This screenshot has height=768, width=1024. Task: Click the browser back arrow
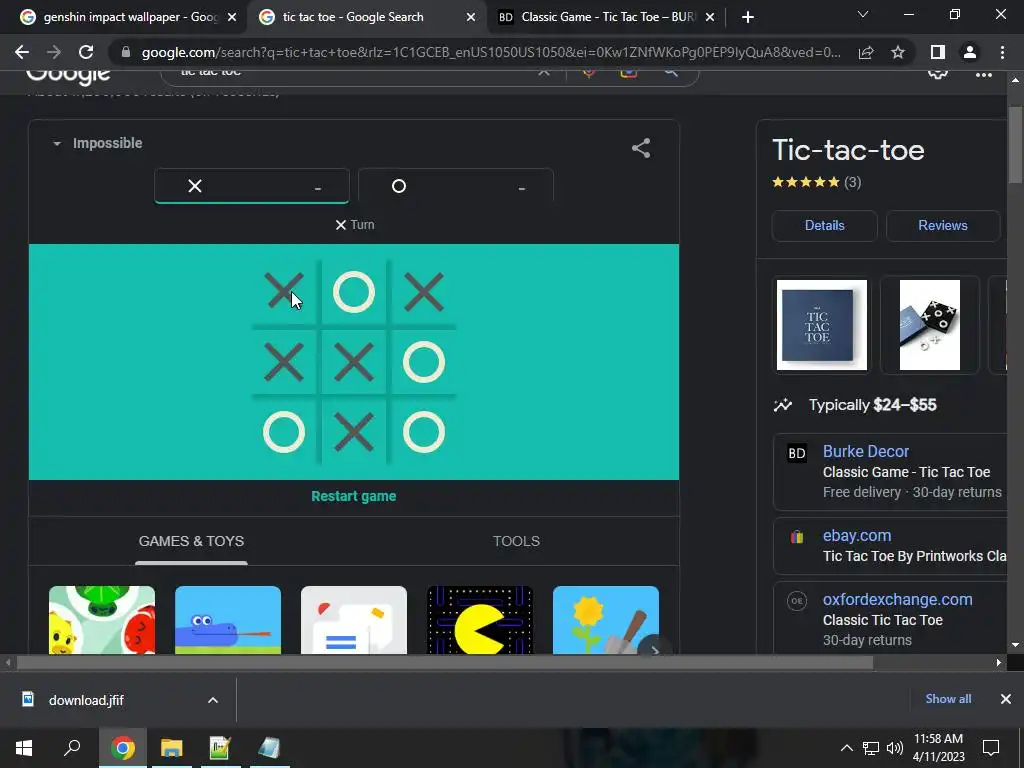click(x=22, y=52)
